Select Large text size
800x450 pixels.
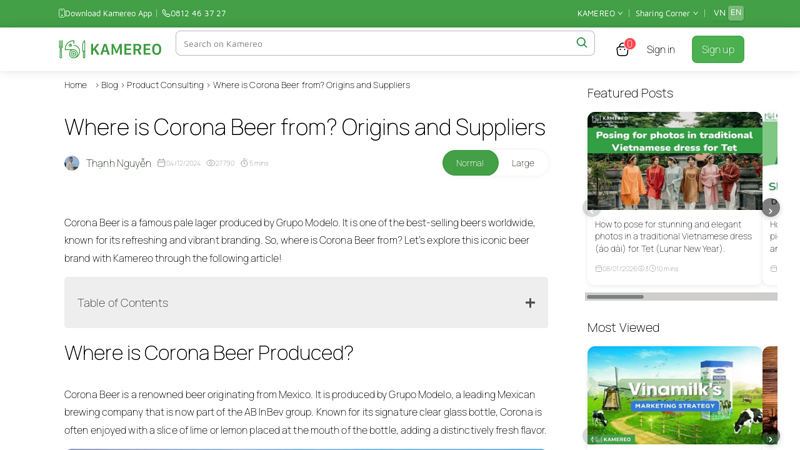tap(522, 163)
